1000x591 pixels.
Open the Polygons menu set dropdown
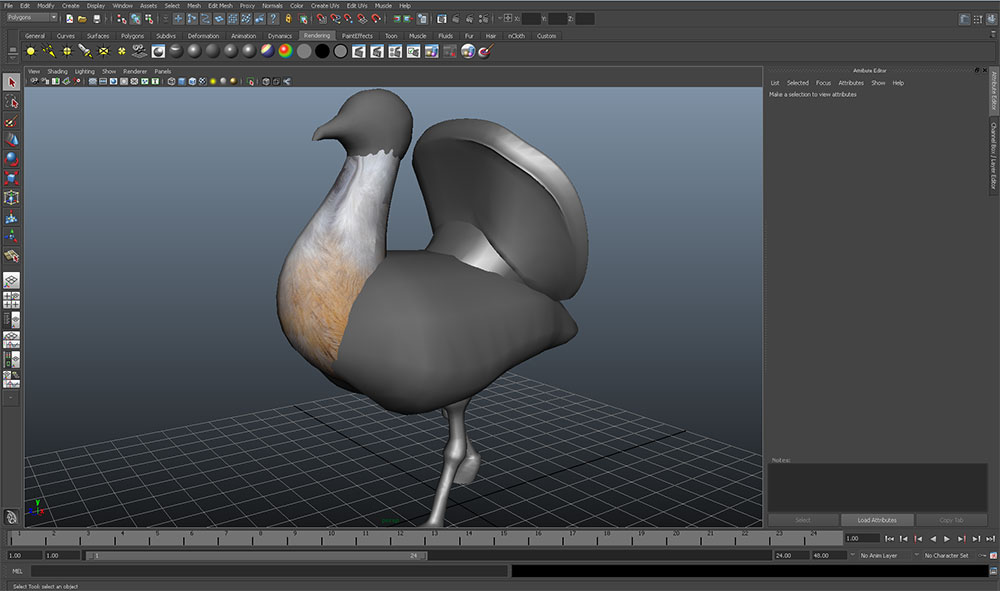coord(32,18)
